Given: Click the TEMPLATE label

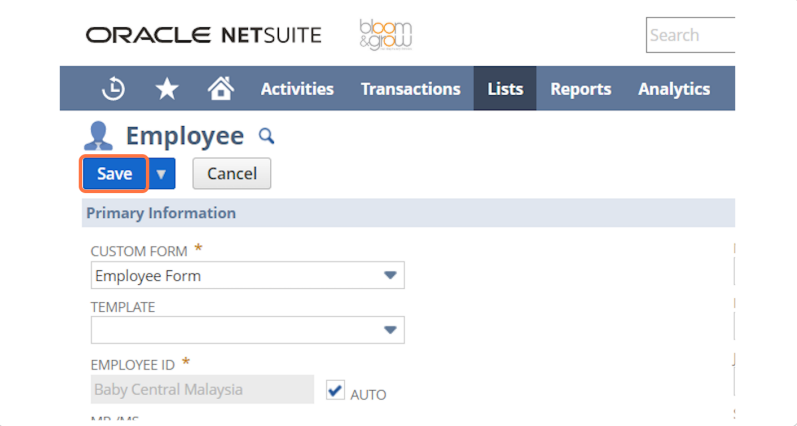Looking at the screenshot, I should (123, 307).
